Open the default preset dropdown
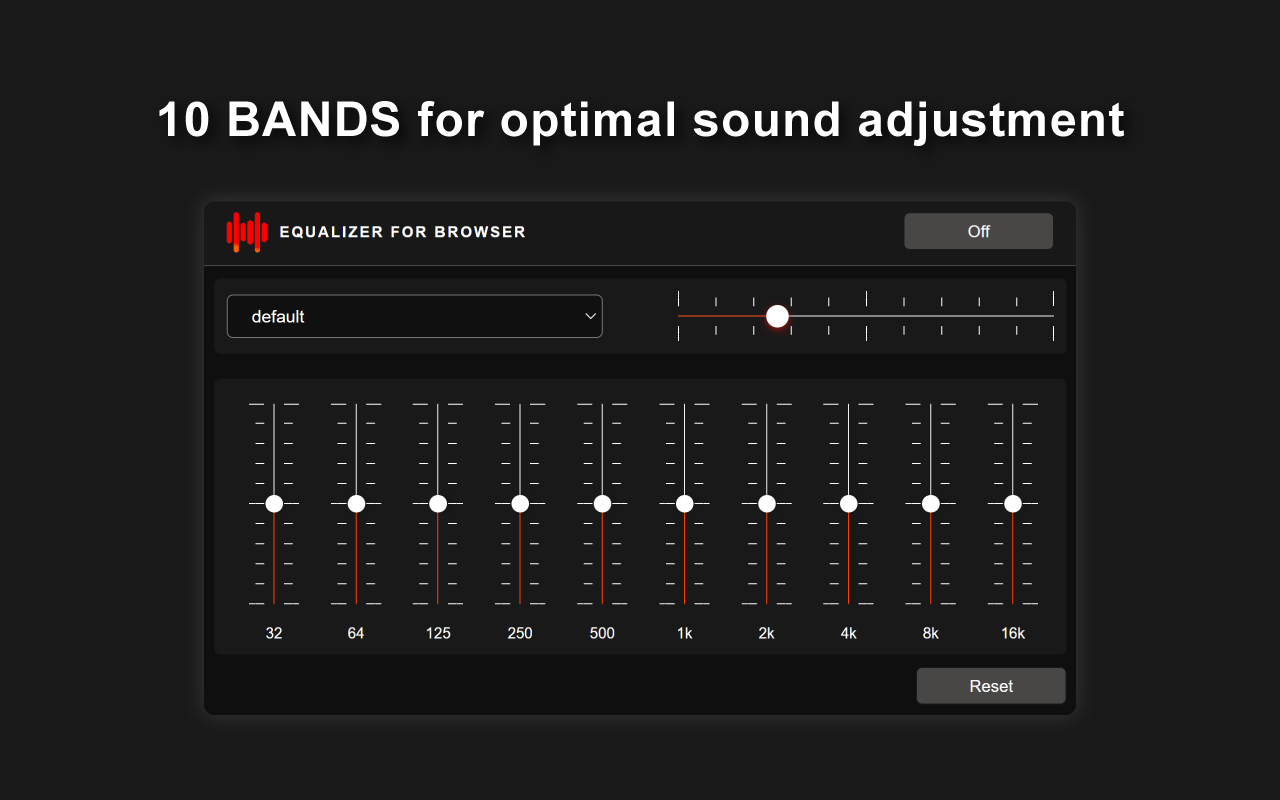The width and height of the screenshot is (1280, 800). point(415,316)
